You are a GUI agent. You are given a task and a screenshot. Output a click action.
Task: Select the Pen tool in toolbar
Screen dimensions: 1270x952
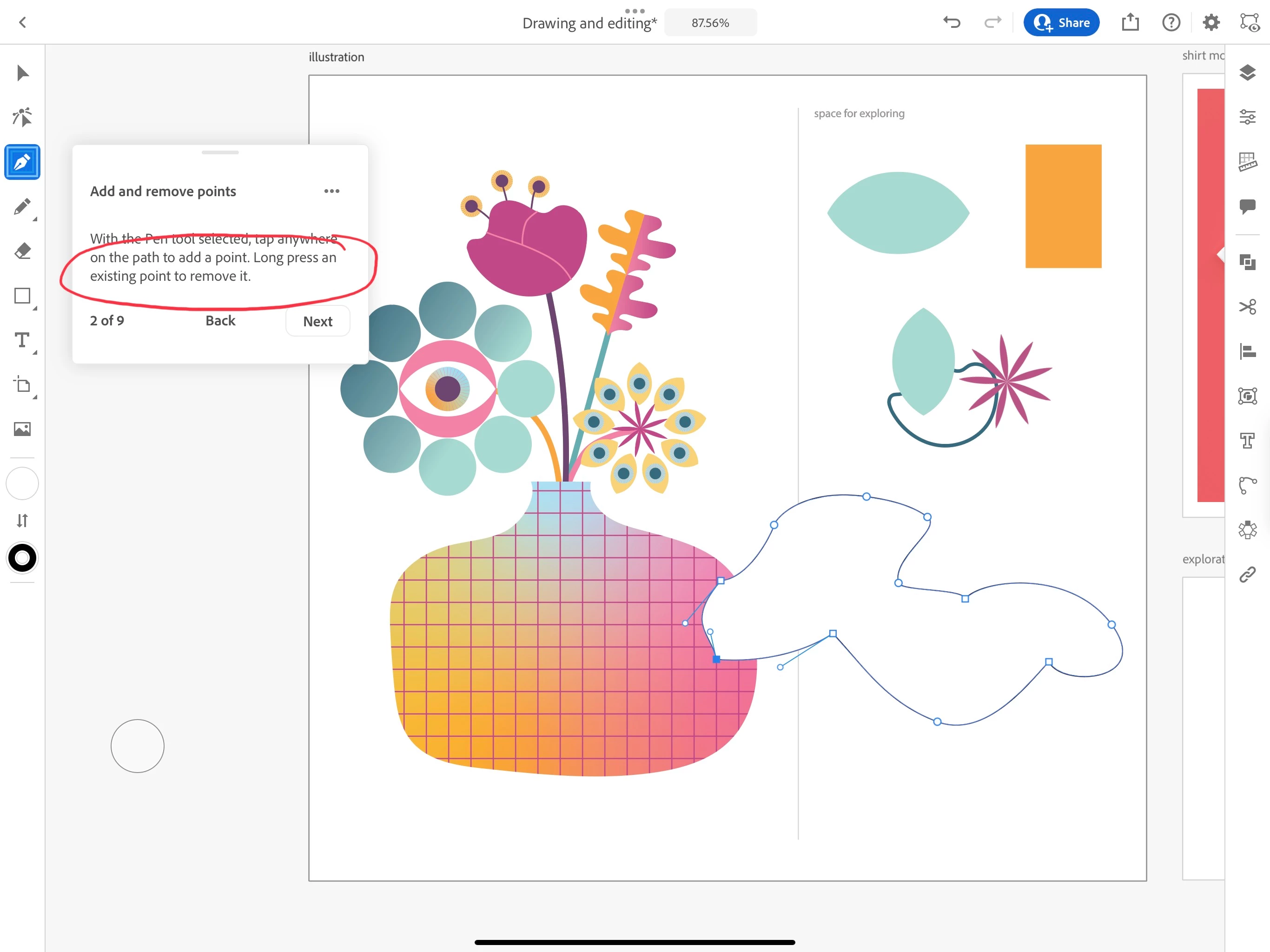click(22, 162)
